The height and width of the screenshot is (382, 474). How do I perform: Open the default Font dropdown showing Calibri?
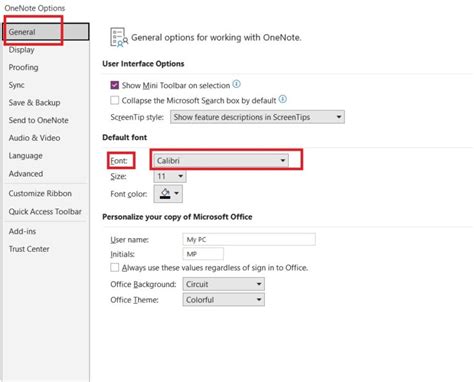coord(221,161)
